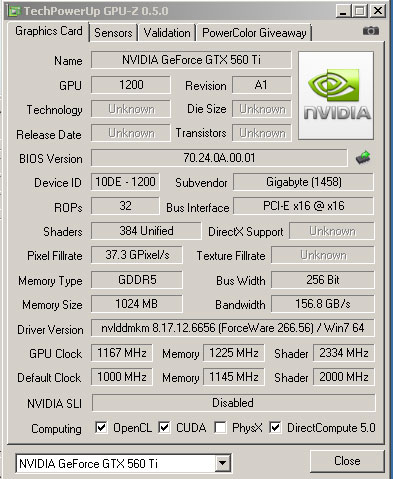The width and height of the screenshot is (393, 479).
Task: Click the Transistors field showing Unknown
Action: 262,133
